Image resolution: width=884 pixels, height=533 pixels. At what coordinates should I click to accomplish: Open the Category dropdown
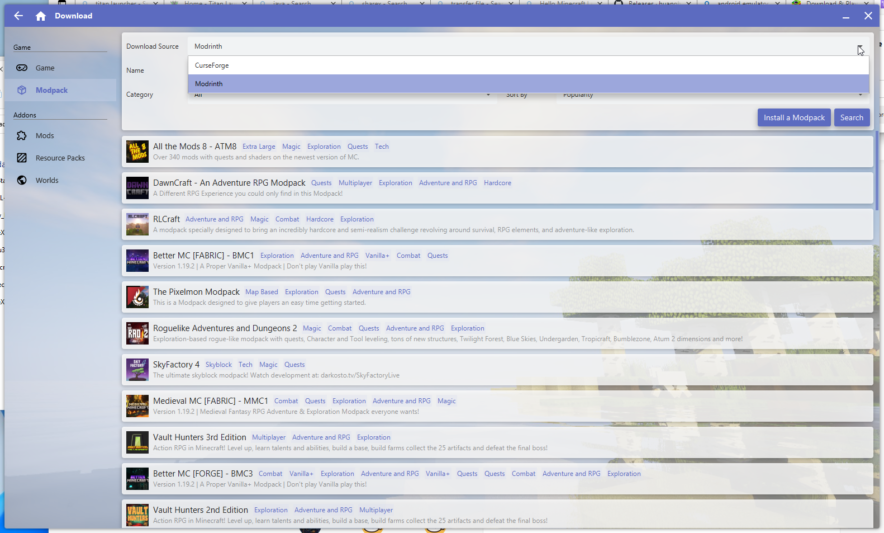[340, 96]
